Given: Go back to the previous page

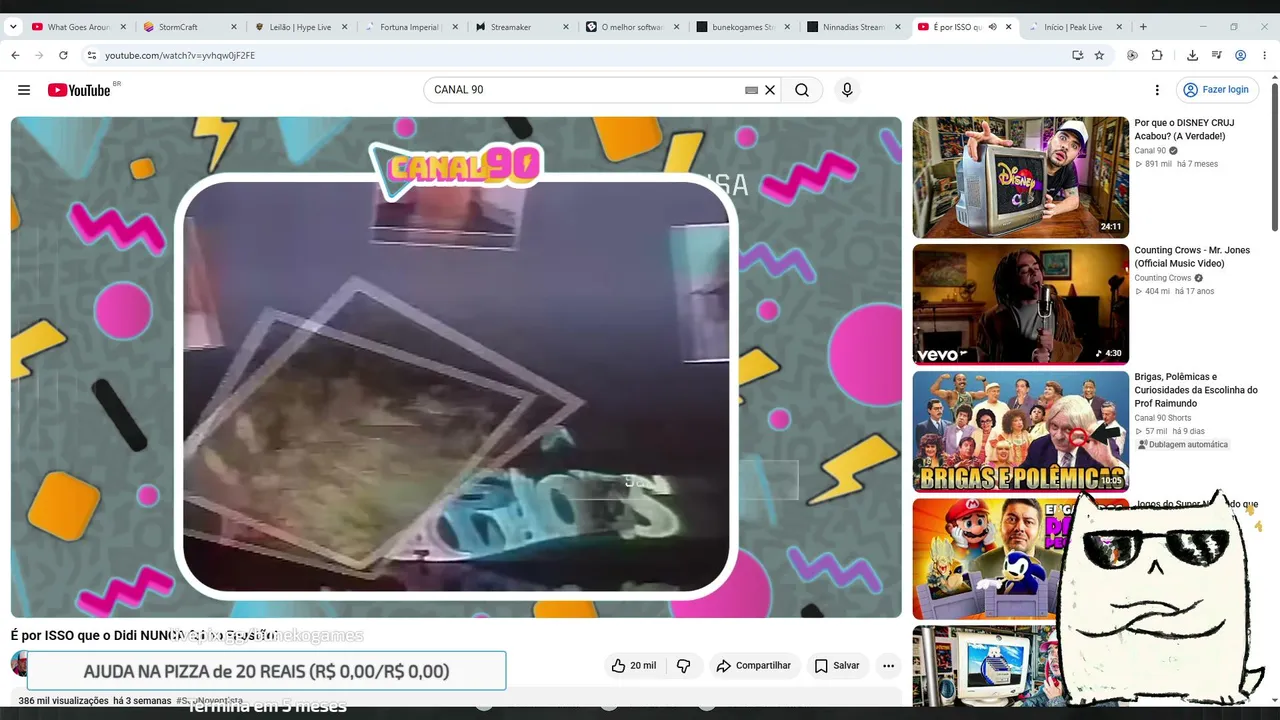Looking at the screenshot, I should click(x=15, y=55).
